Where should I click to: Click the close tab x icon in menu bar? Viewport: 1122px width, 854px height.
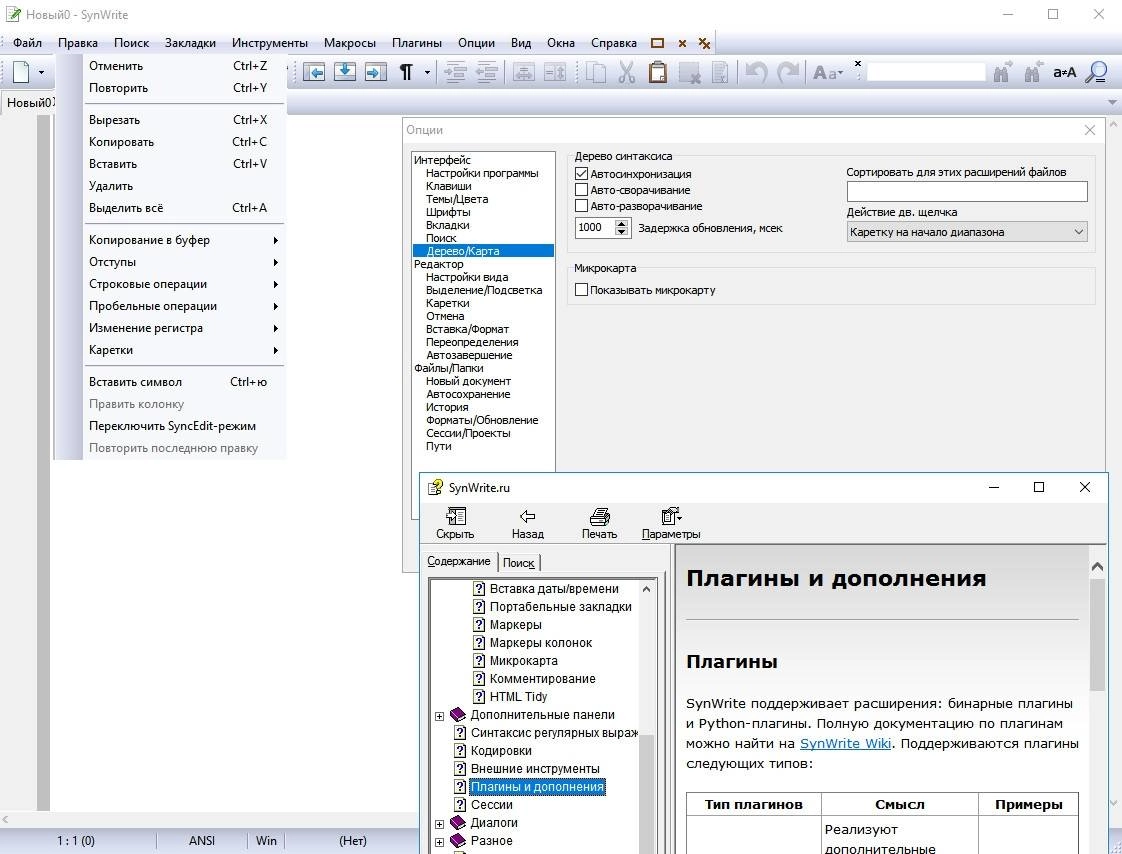pyautogui.click(x=682, y=43)
